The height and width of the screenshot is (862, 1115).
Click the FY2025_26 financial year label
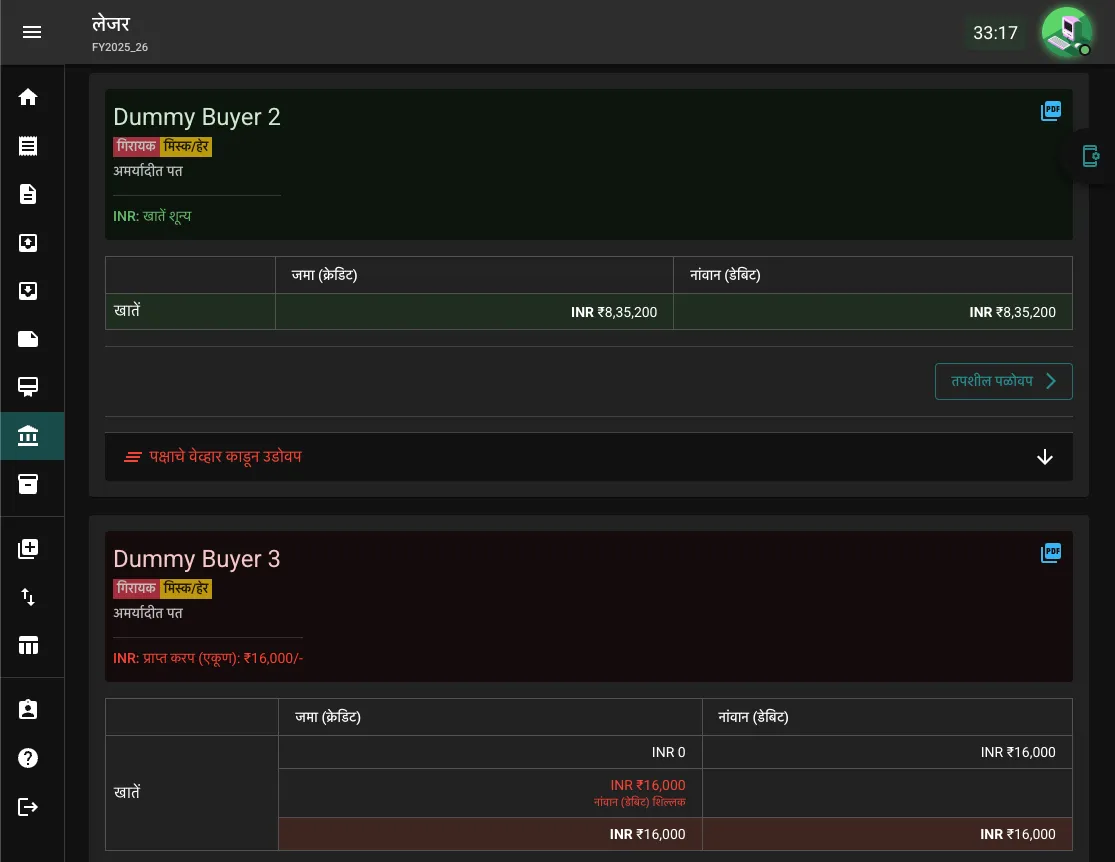pos(119,47)
